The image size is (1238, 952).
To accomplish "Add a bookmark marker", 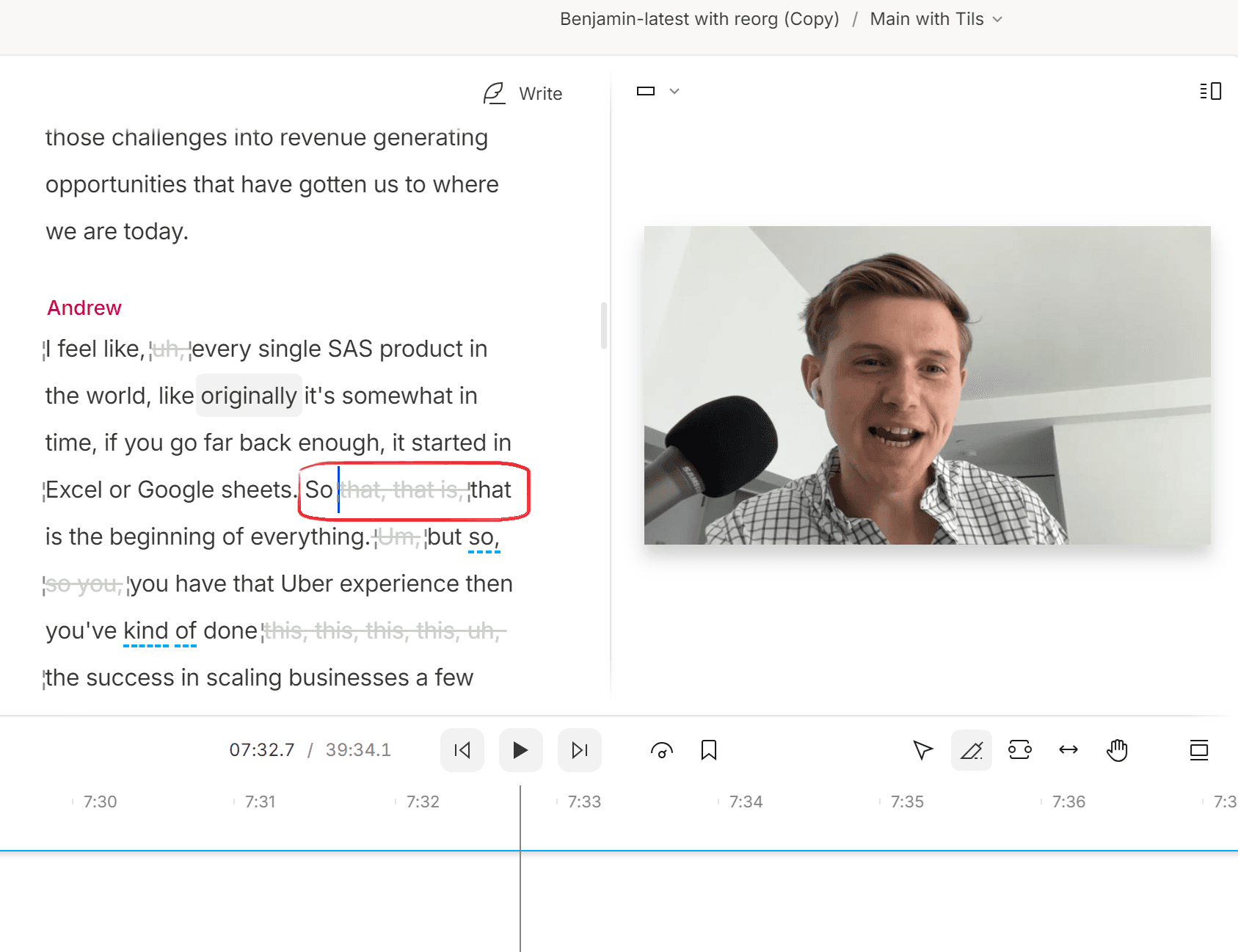I will [x=708, y=749].
